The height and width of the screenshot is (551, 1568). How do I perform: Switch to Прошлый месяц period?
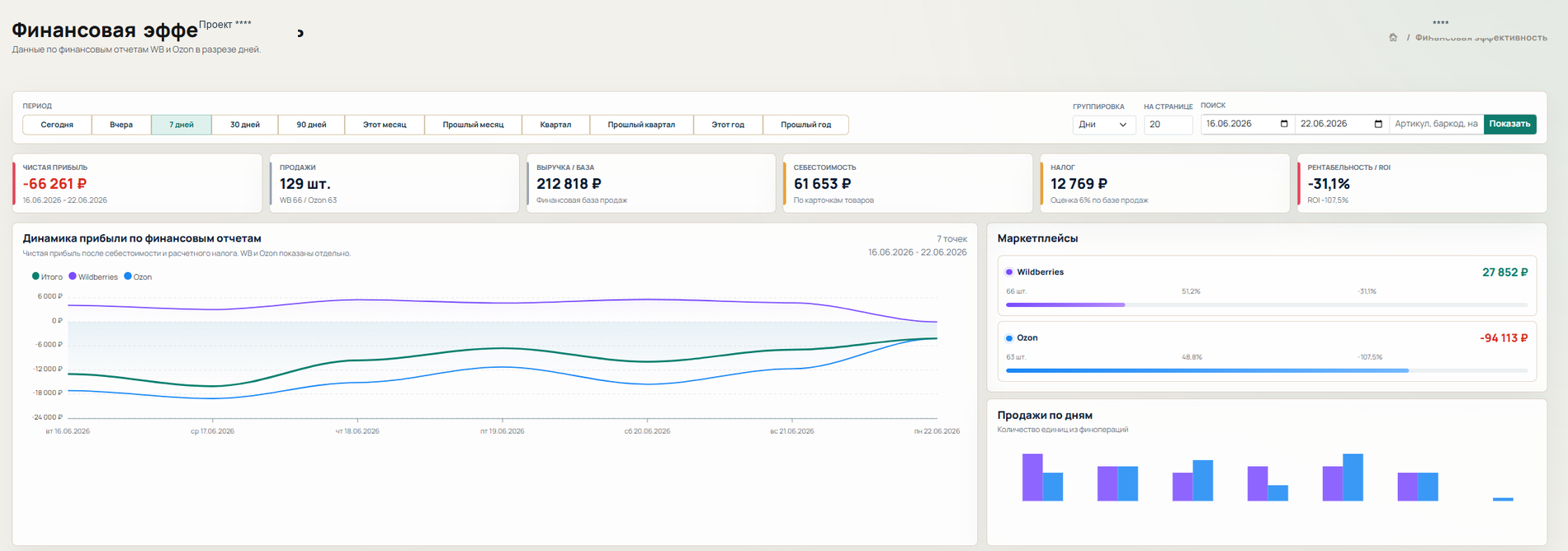473,125
